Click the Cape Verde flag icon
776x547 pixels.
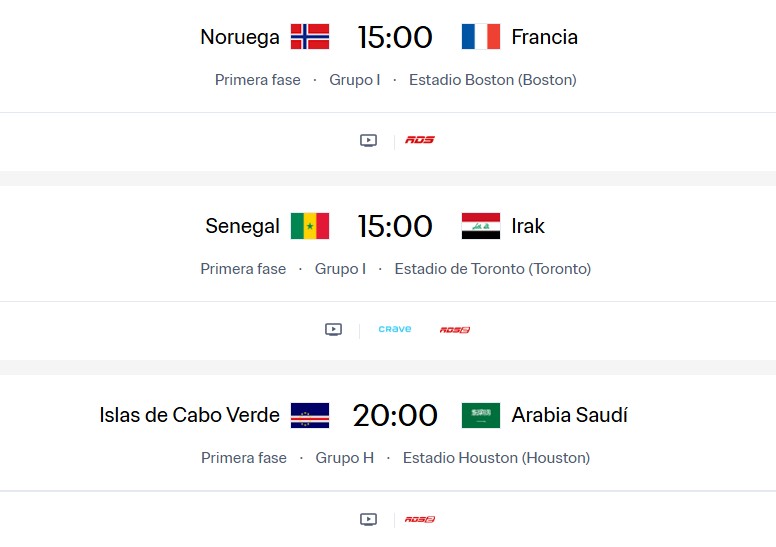(310, 415)
